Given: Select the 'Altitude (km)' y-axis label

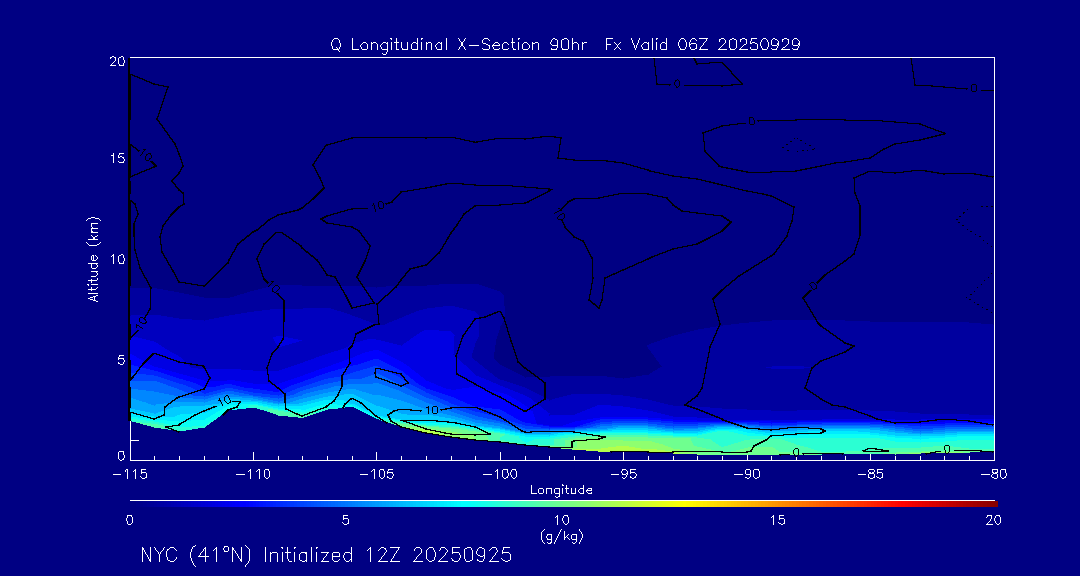Looking at the screenshot, I should pos(93,259).
